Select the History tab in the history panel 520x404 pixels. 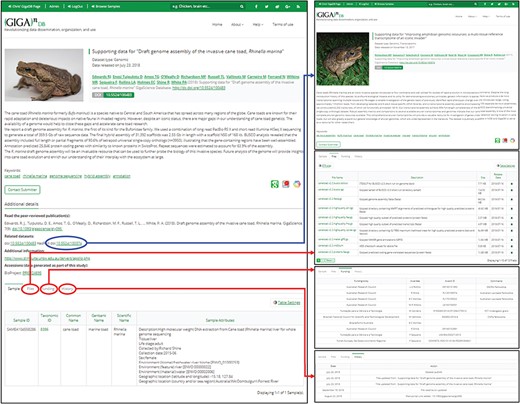[358, 357]
